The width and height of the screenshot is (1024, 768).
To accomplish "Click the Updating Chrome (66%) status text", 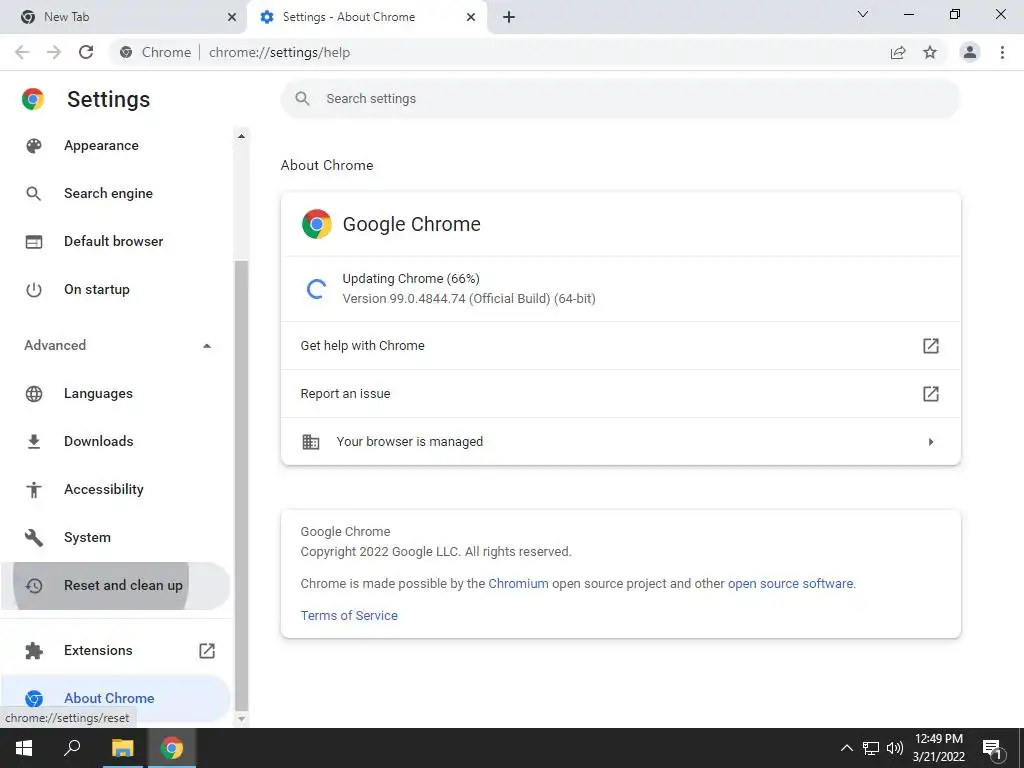I will [411, 279].
